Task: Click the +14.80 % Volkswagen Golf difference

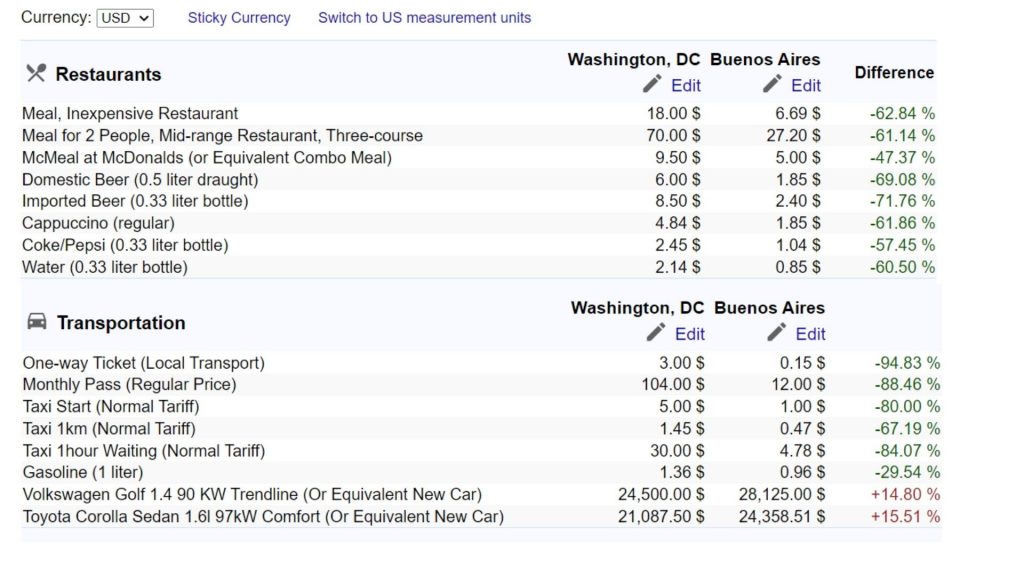Action: click(x=905, y=494)
